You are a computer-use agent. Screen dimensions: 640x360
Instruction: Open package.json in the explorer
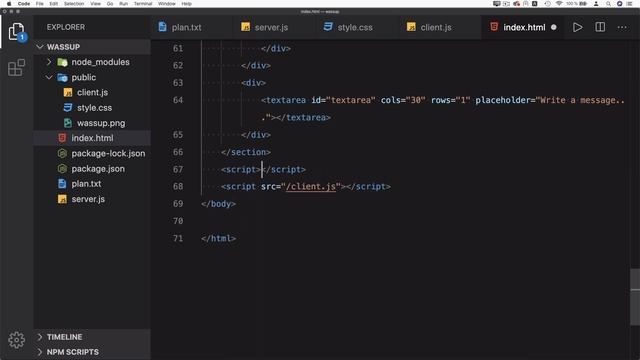(x=92, y=169)
